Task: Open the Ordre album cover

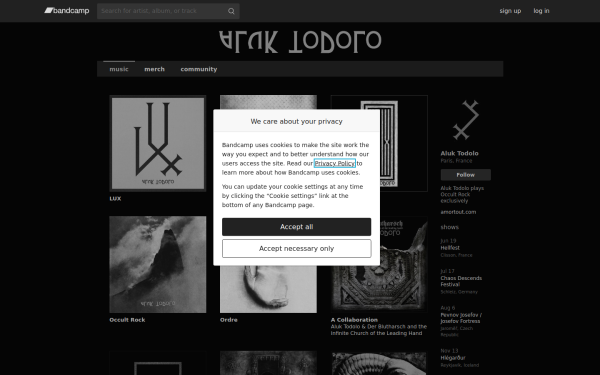Action: [x=268, y=289]
